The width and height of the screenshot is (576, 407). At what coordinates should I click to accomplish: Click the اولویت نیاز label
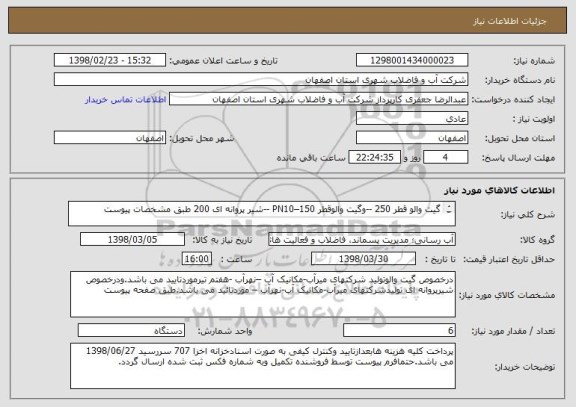click(x=534, y=119)
